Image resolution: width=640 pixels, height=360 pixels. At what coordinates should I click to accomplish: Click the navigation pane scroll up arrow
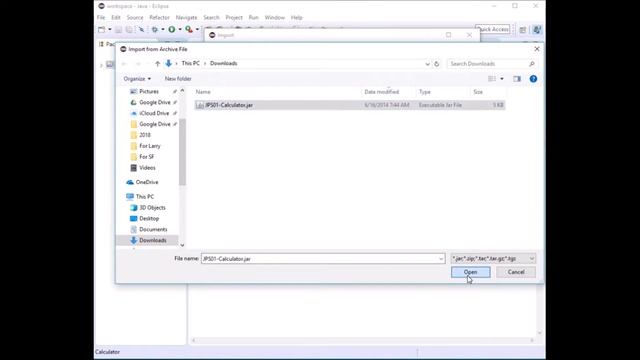pyautogui.click(x=182, y=90)
